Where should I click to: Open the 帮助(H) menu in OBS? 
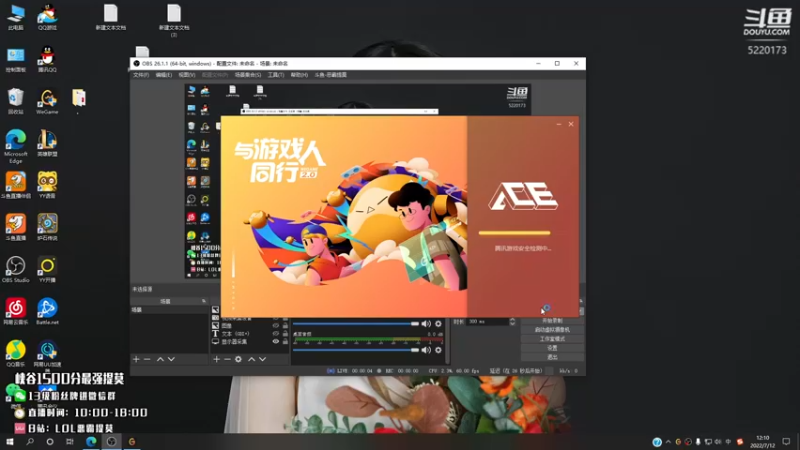point(299,75)
